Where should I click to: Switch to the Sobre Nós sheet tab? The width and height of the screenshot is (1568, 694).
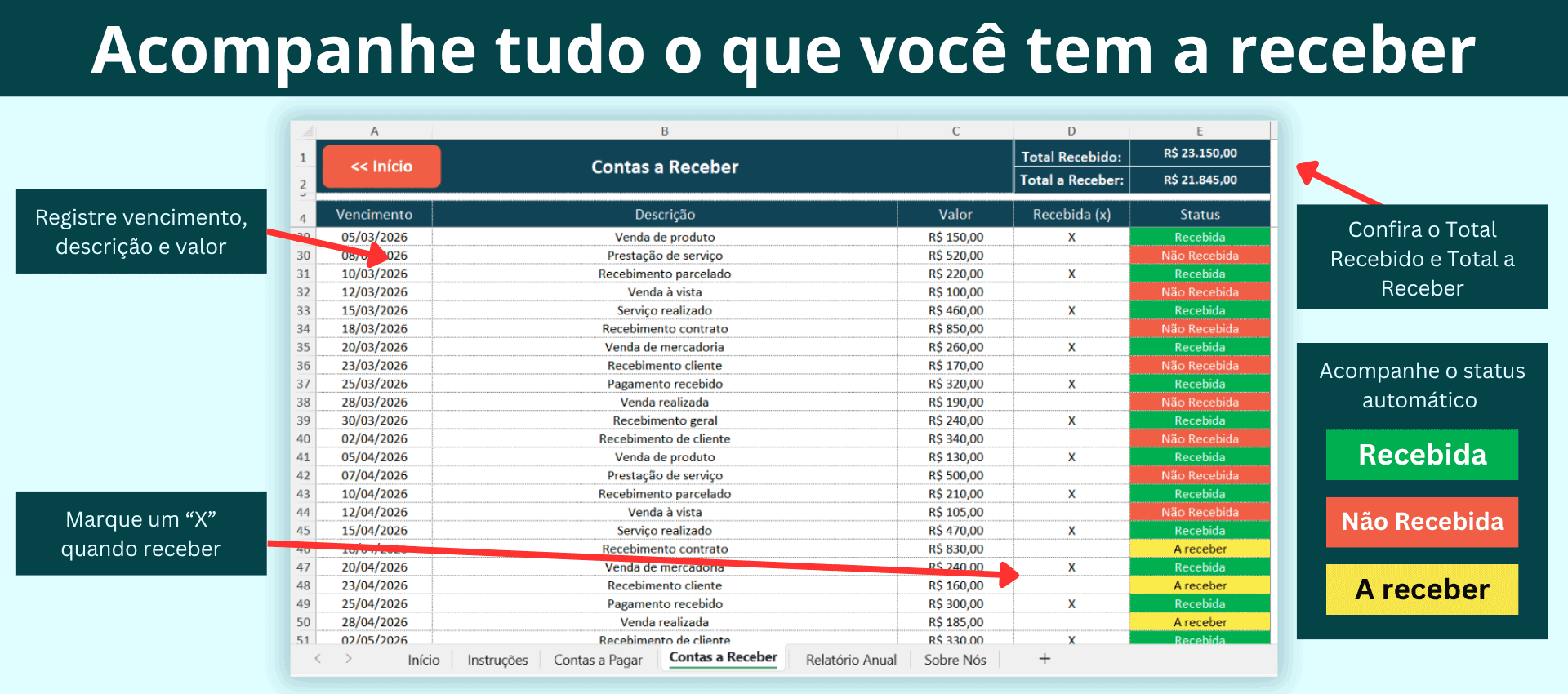tap(955, 660)
